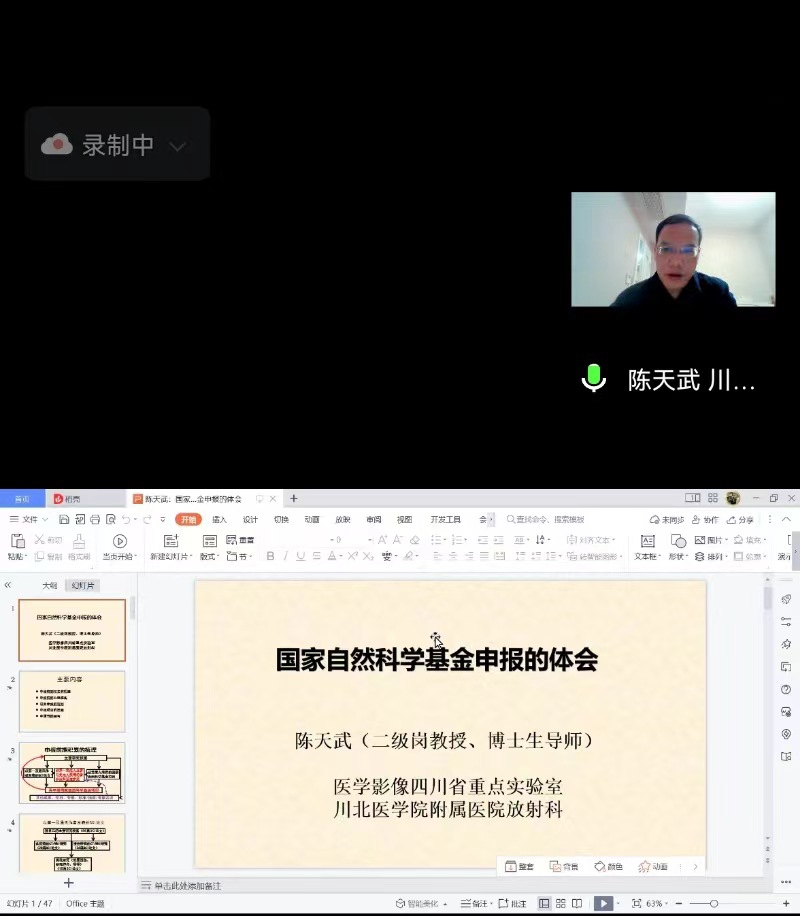Screen dimensions: 800x916
Task: Click the Print icon in quick access toolbar
Action: click(x=95, y=520)
